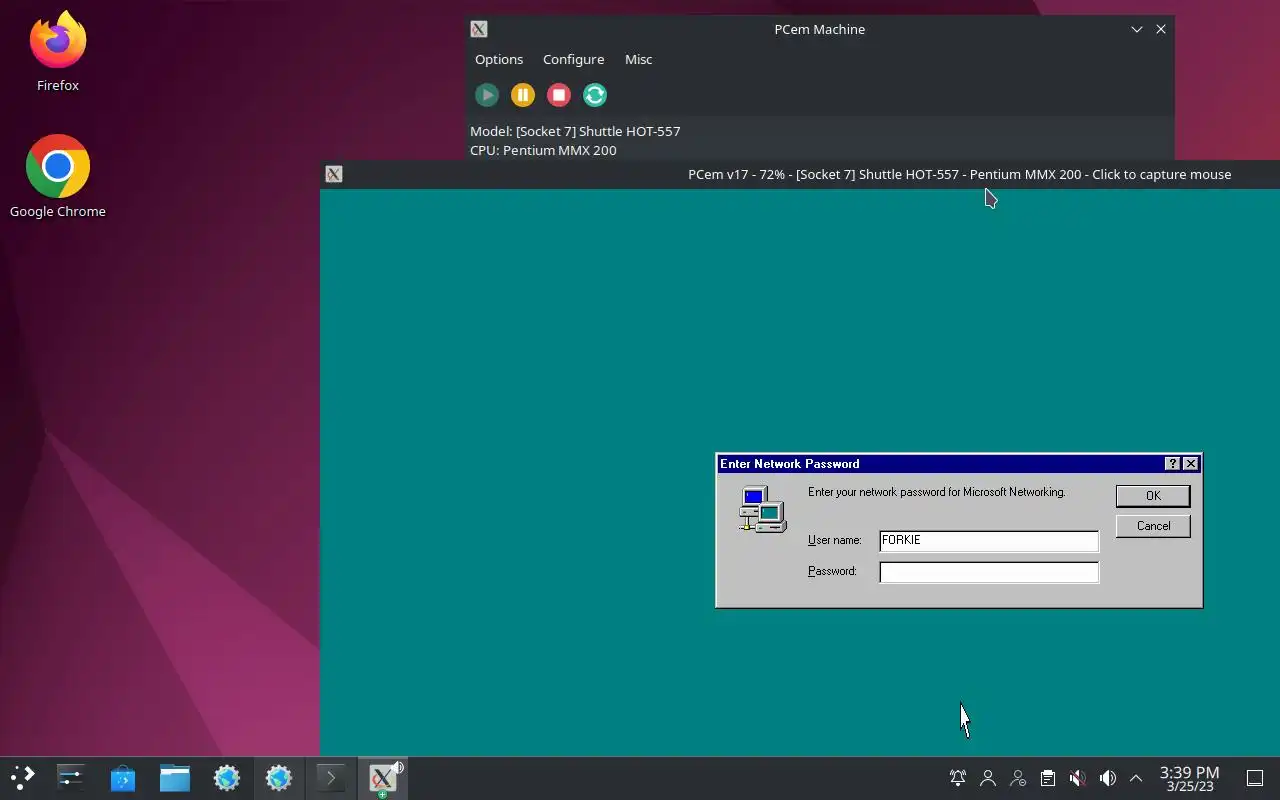Viewport: 1280px width, 800px height.
Task: Click OK in Enter Network Password dialog
Action: (1153, 496)
